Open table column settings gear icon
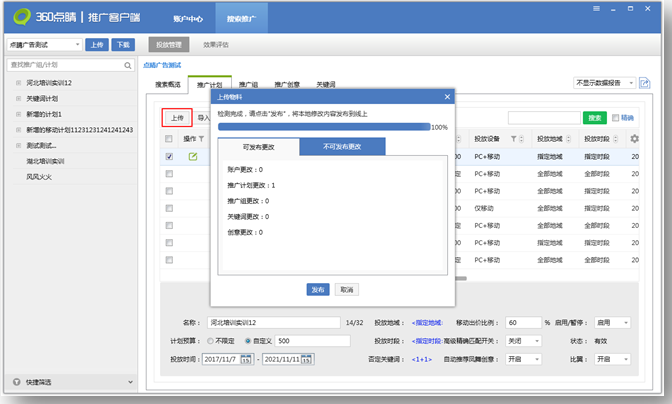 coord(634,139)
